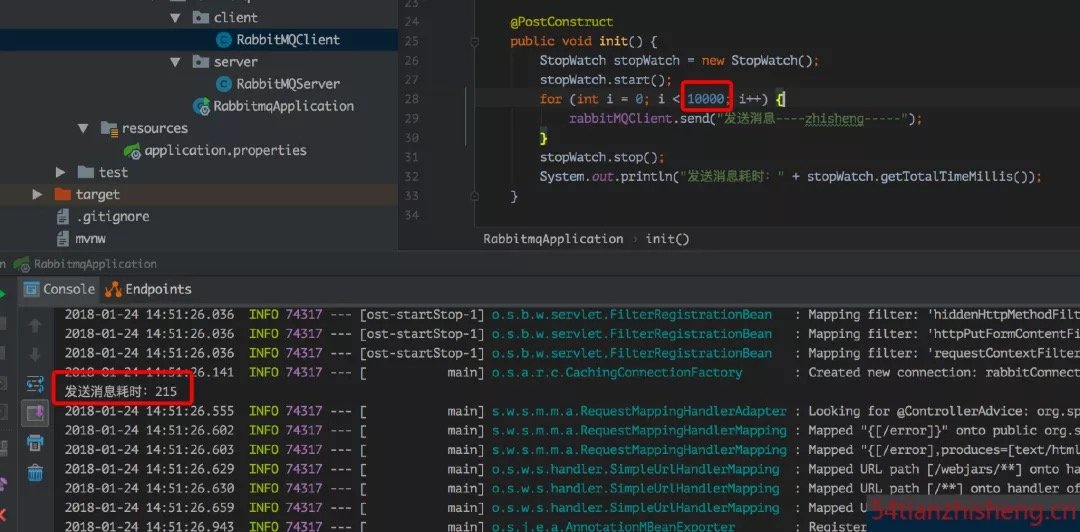Collapse the resources folder
Image resolution: width=1080 pixels, height=532 pixels.
83,128
